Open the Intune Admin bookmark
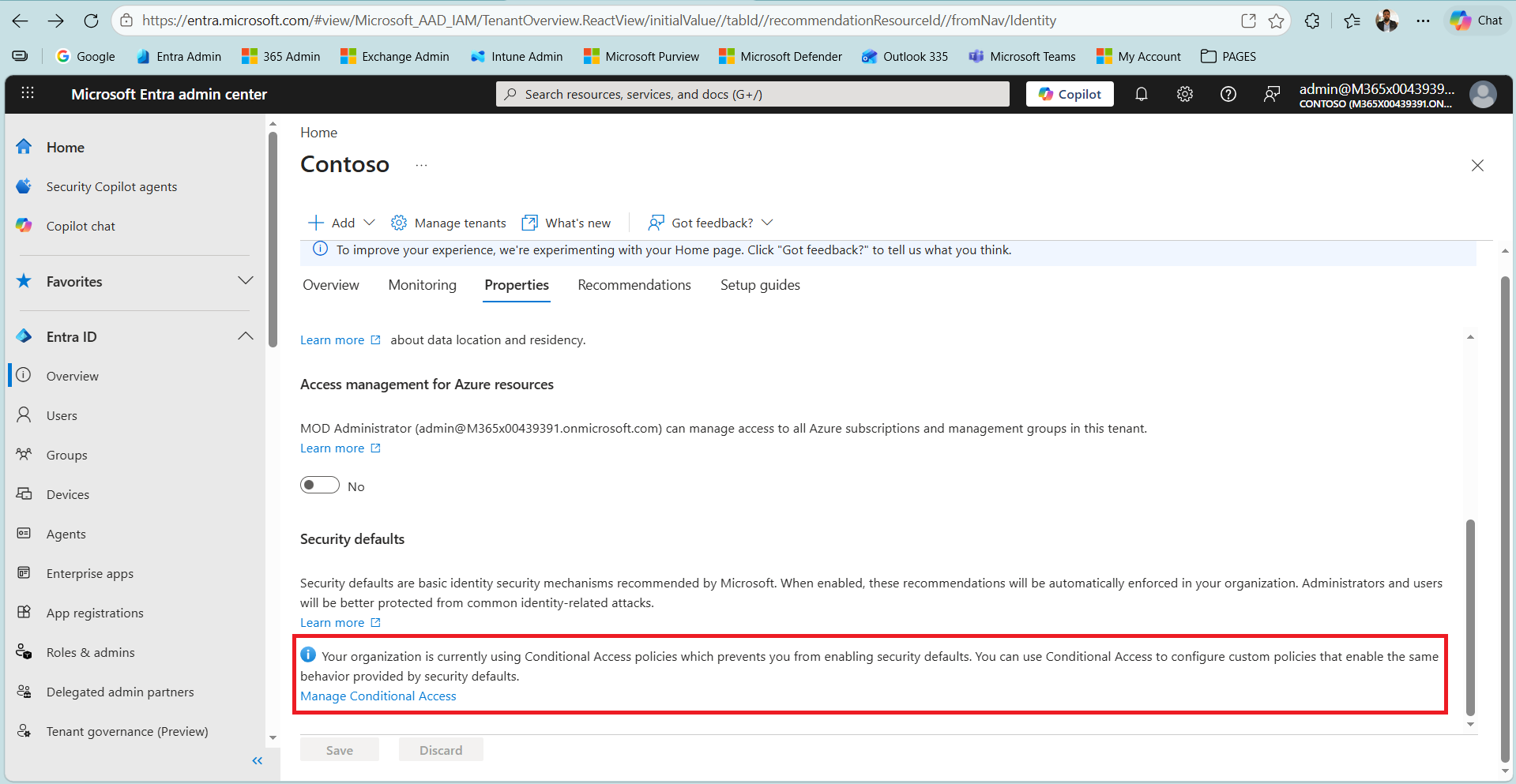The width and height of the screenshot is (1516, 784). coord(517,56)
